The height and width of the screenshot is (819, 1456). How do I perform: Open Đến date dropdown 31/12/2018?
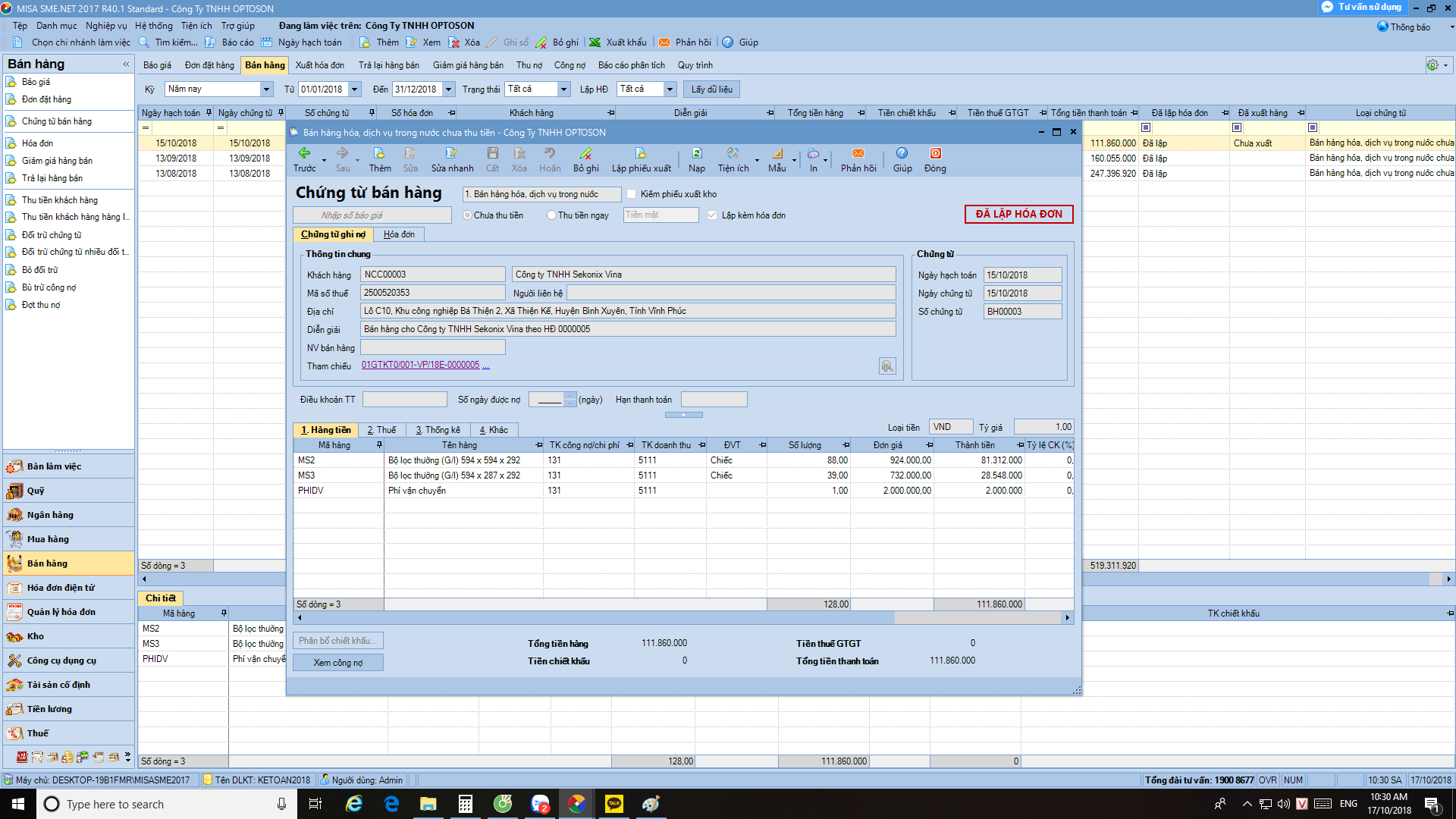click(x=448, y=89)
